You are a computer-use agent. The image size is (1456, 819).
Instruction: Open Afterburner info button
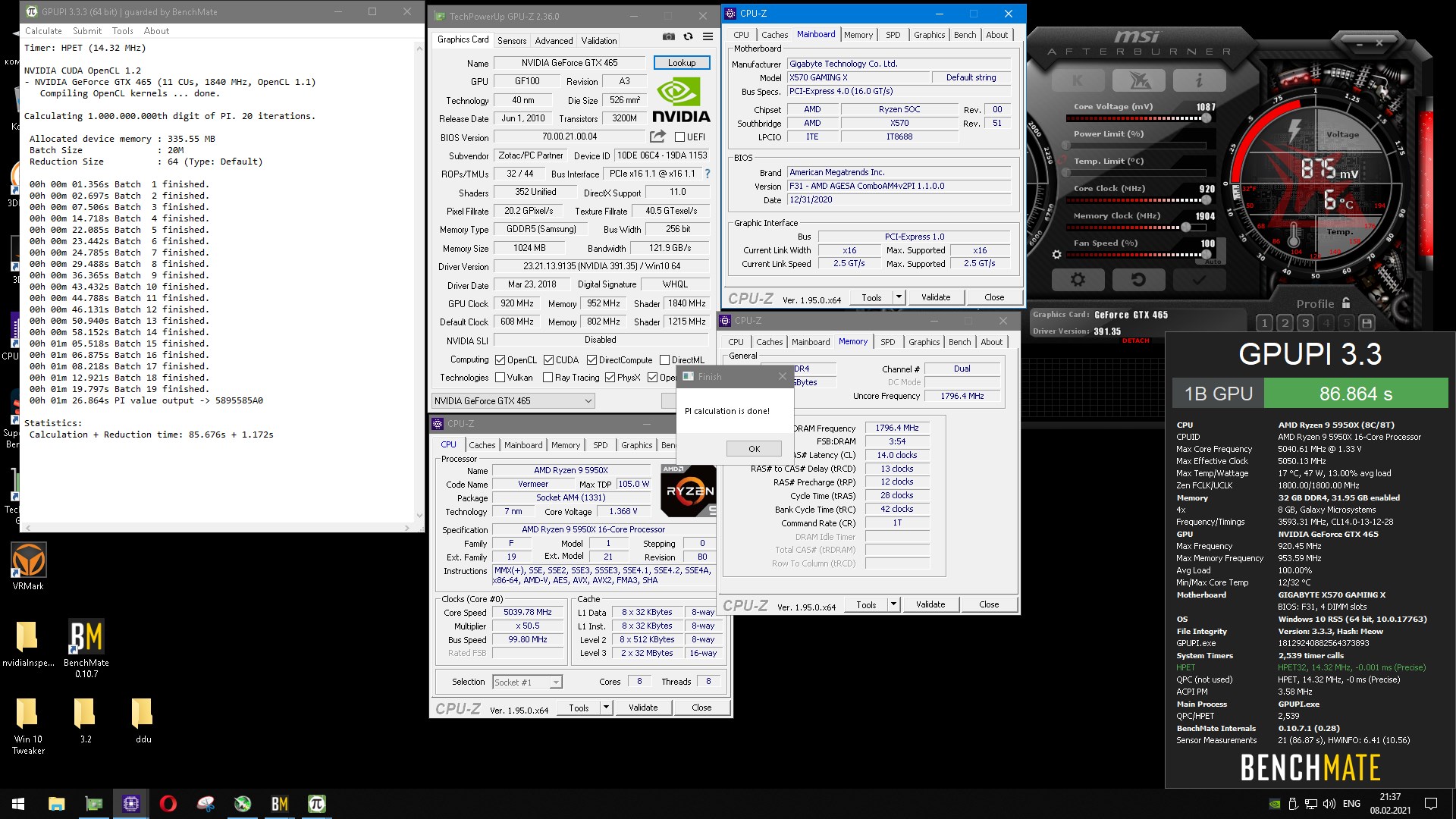1199,80
